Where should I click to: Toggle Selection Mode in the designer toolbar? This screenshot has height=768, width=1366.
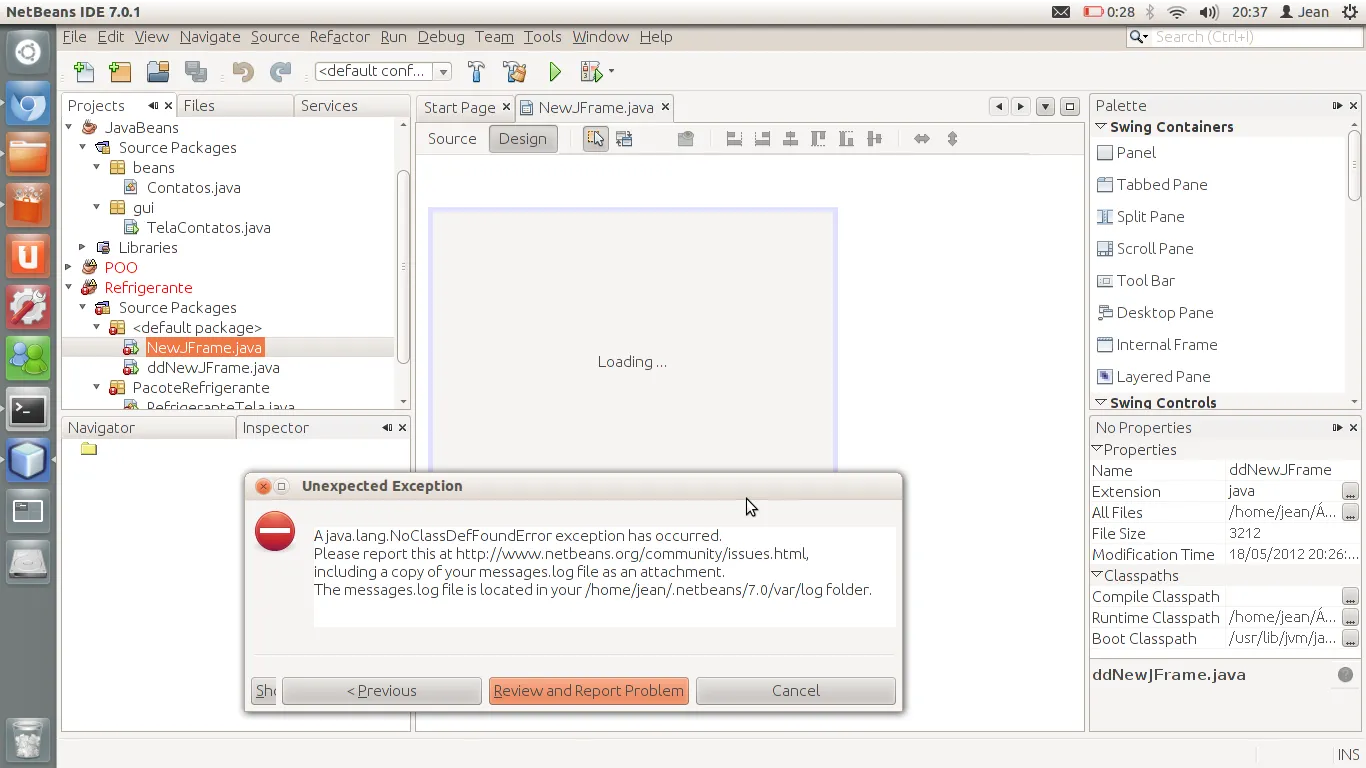pyautogui.click(x=595, y=139)
